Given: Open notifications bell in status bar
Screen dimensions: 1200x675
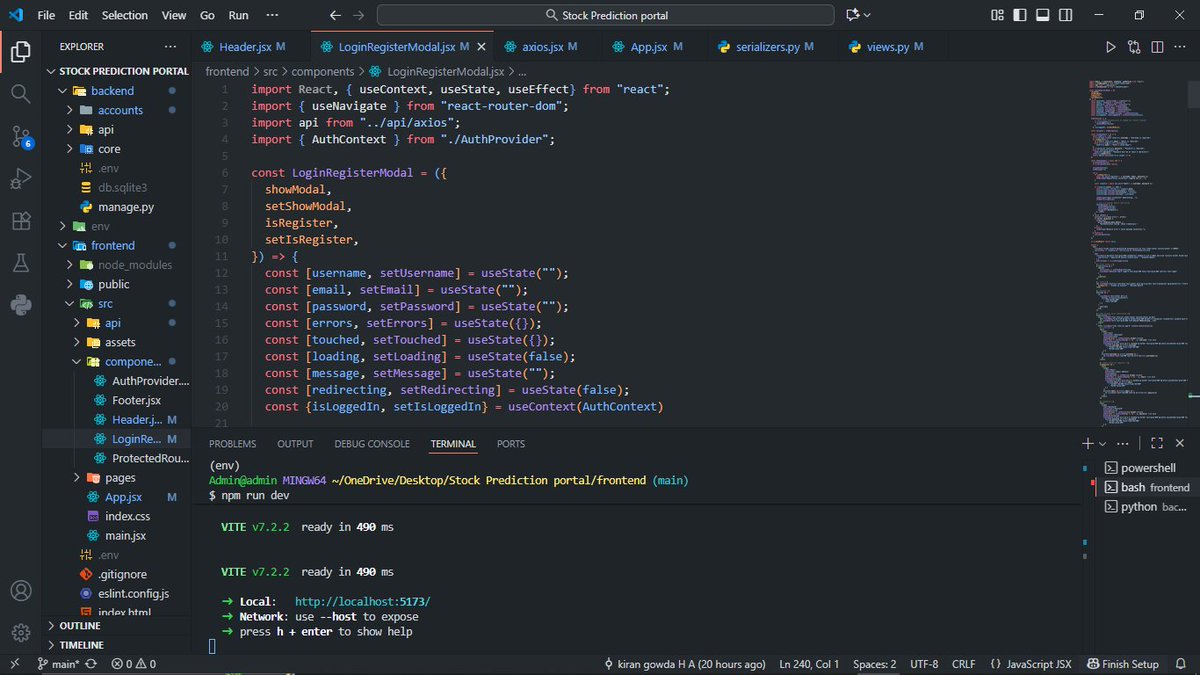Looking at the screenshot, I should [x=1179, y=664].
